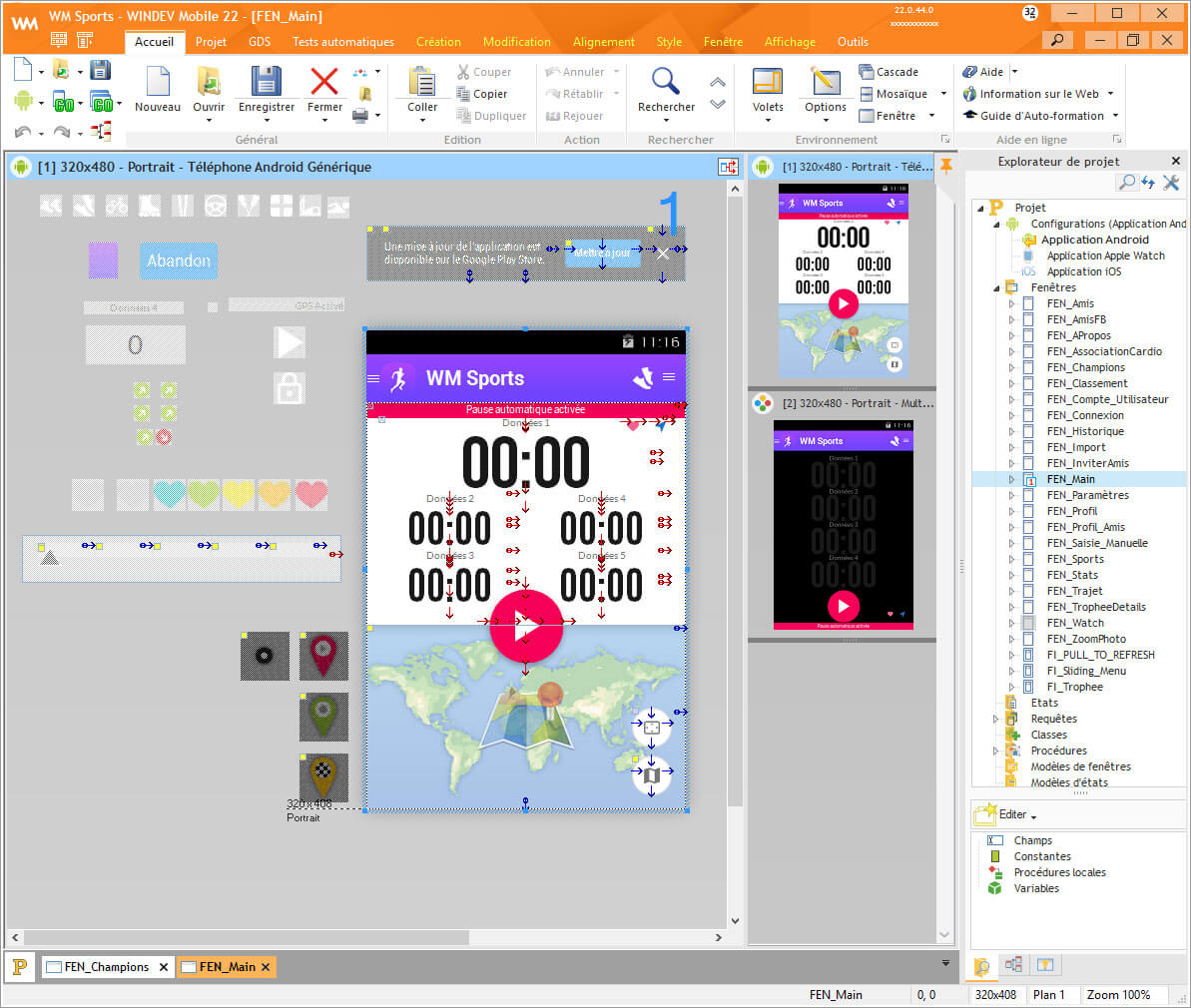Click the yellow heart image
The width and height of the screenshot is (1191, 1008).
(237, 494)
